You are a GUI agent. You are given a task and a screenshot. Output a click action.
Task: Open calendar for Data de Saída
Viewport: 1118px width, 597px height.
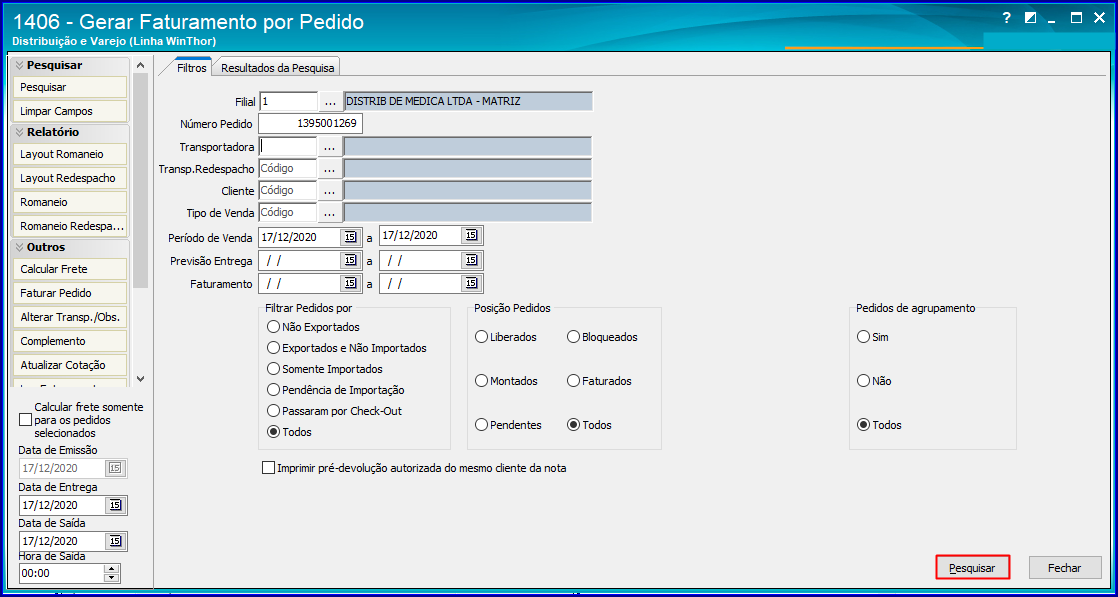(115, 541)
